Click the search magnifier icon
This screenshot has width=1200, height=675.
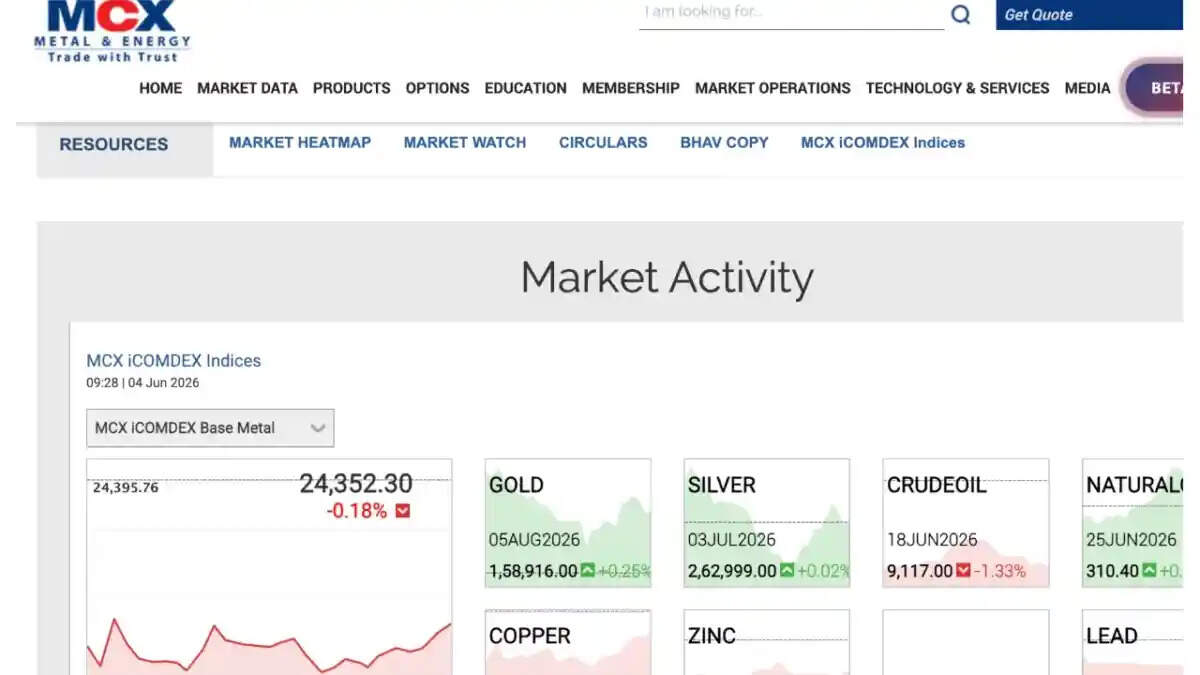point(960,14)
